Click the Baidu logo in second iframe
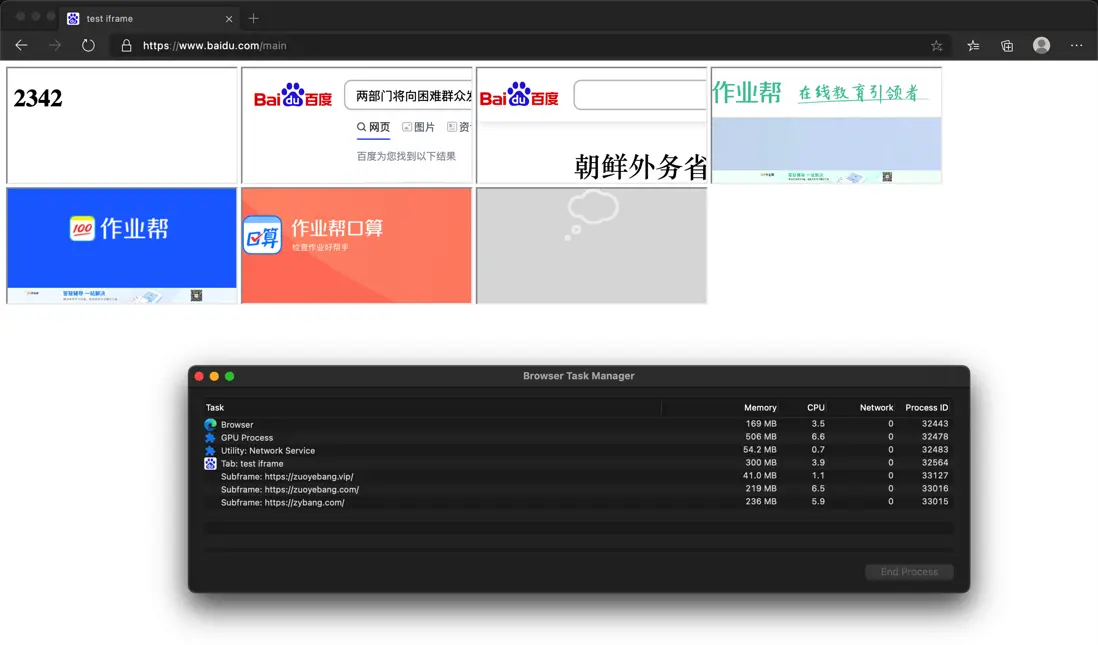The height and width of the screenshot is (645, 1098). click(x=293, y=96)
